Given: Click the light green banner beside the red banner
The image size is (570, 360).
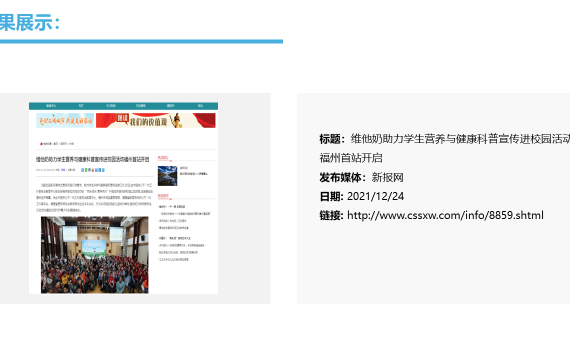Looking at the screenshot, I should point(65,120).
